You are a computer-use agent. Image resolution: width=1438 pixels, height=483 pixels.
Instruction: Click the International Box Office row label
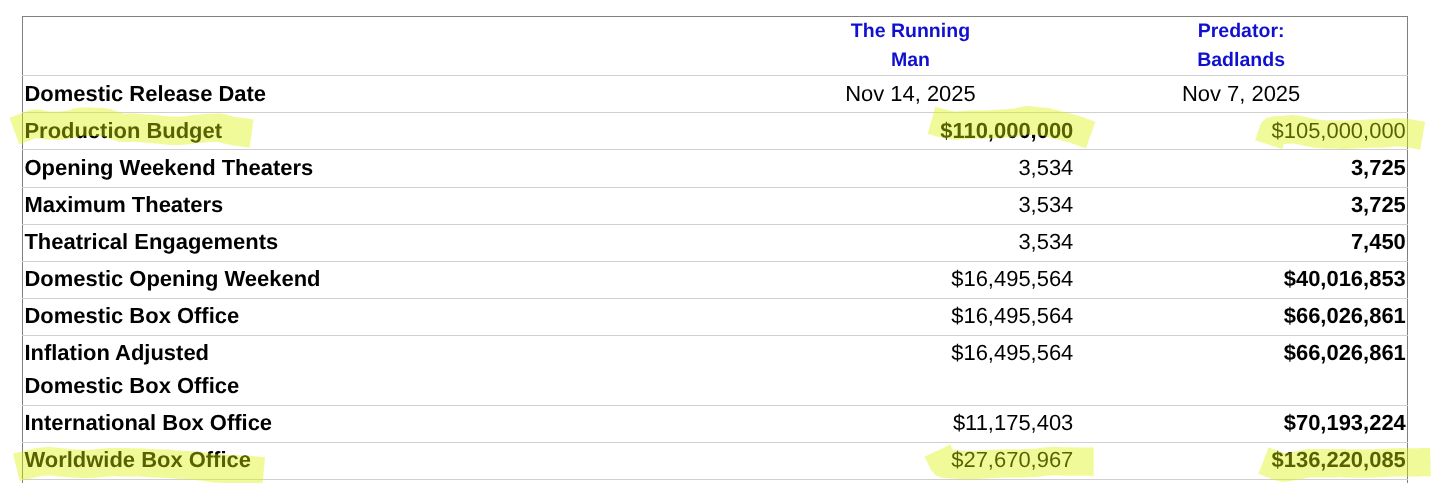148,423
